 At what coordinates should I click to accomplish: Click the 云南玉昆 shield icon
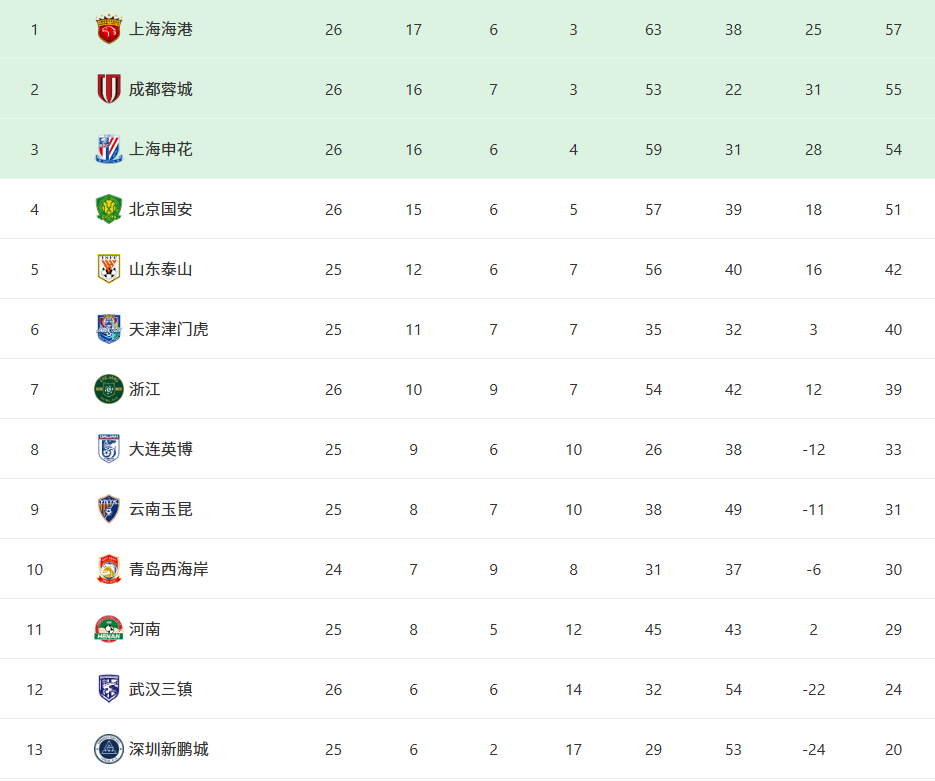(x=109, y=509)
